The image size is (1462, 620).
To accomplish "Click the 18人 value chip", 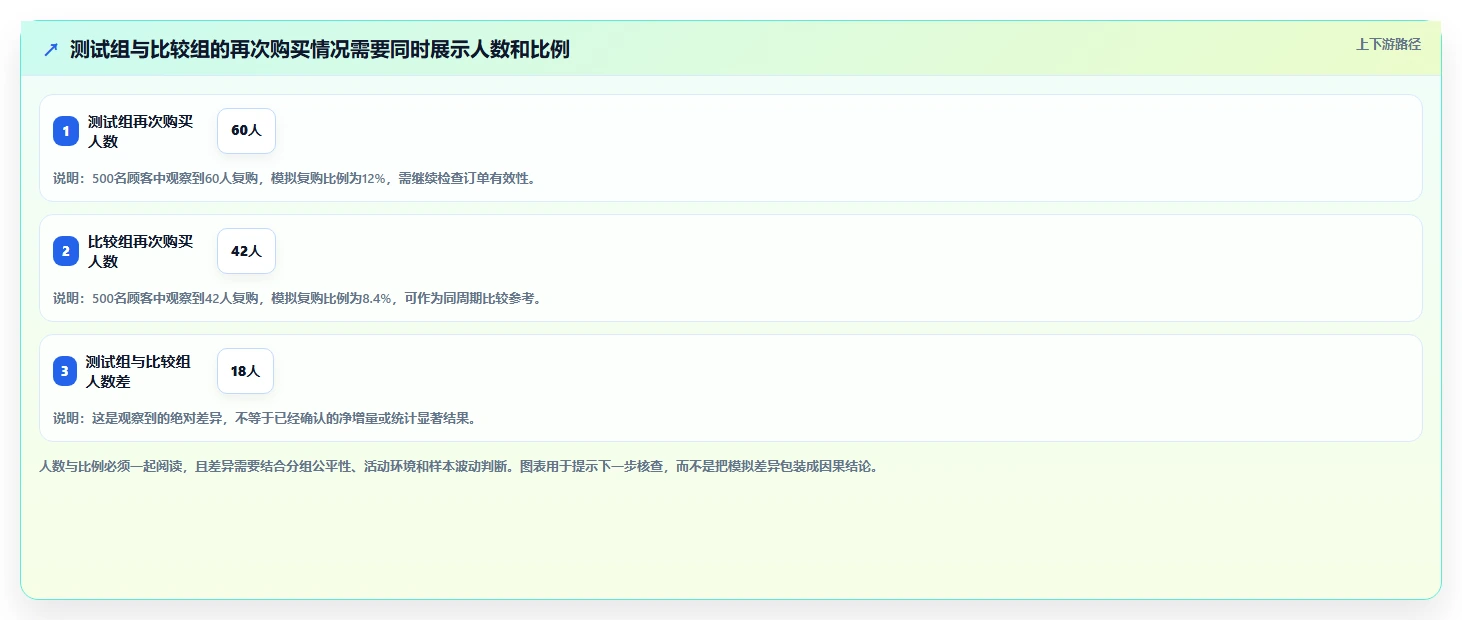I will [245, 371].
